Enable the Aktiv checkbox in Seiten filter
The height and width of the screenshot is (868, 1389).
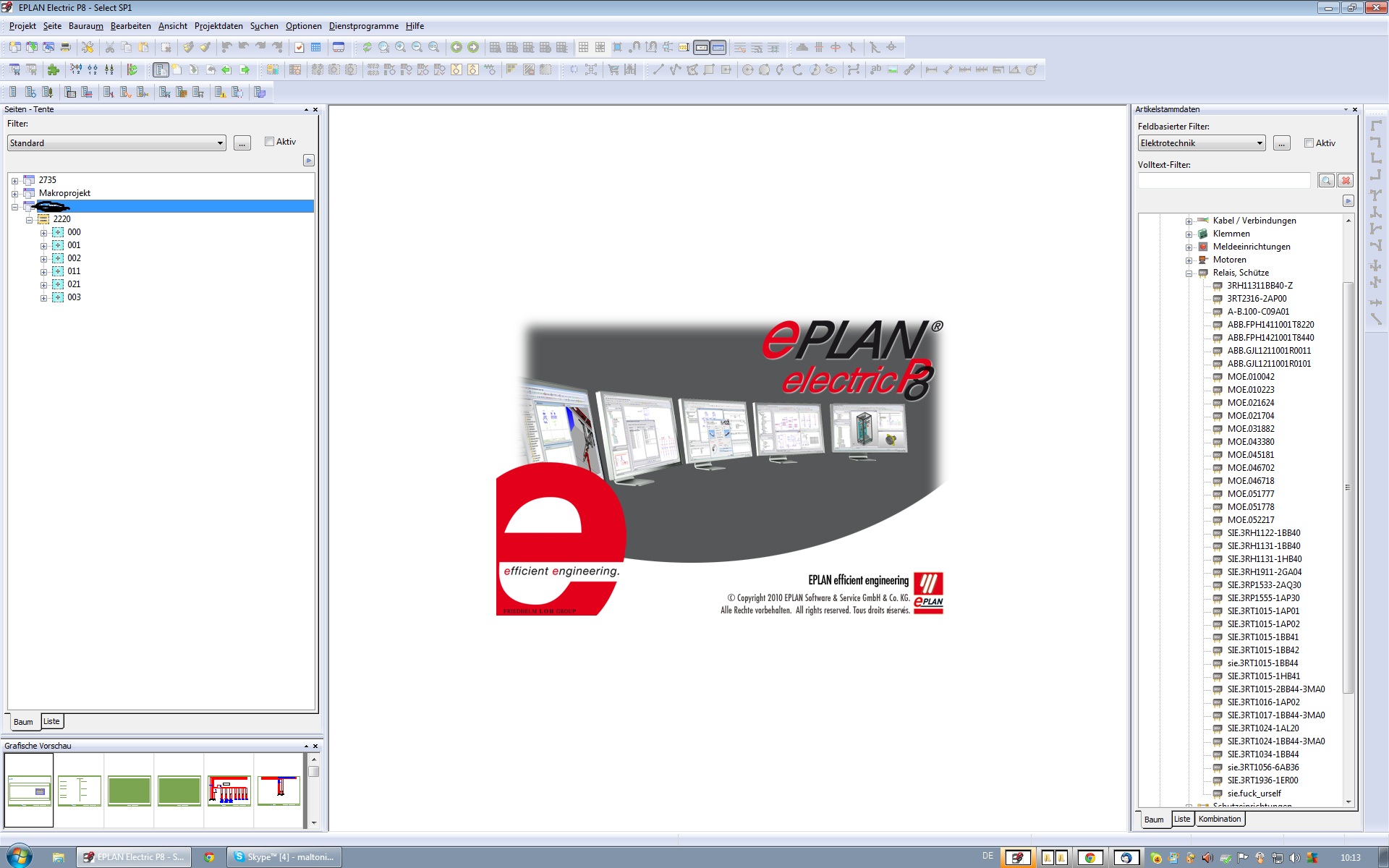pyautogui.click(x=269, y=142)
